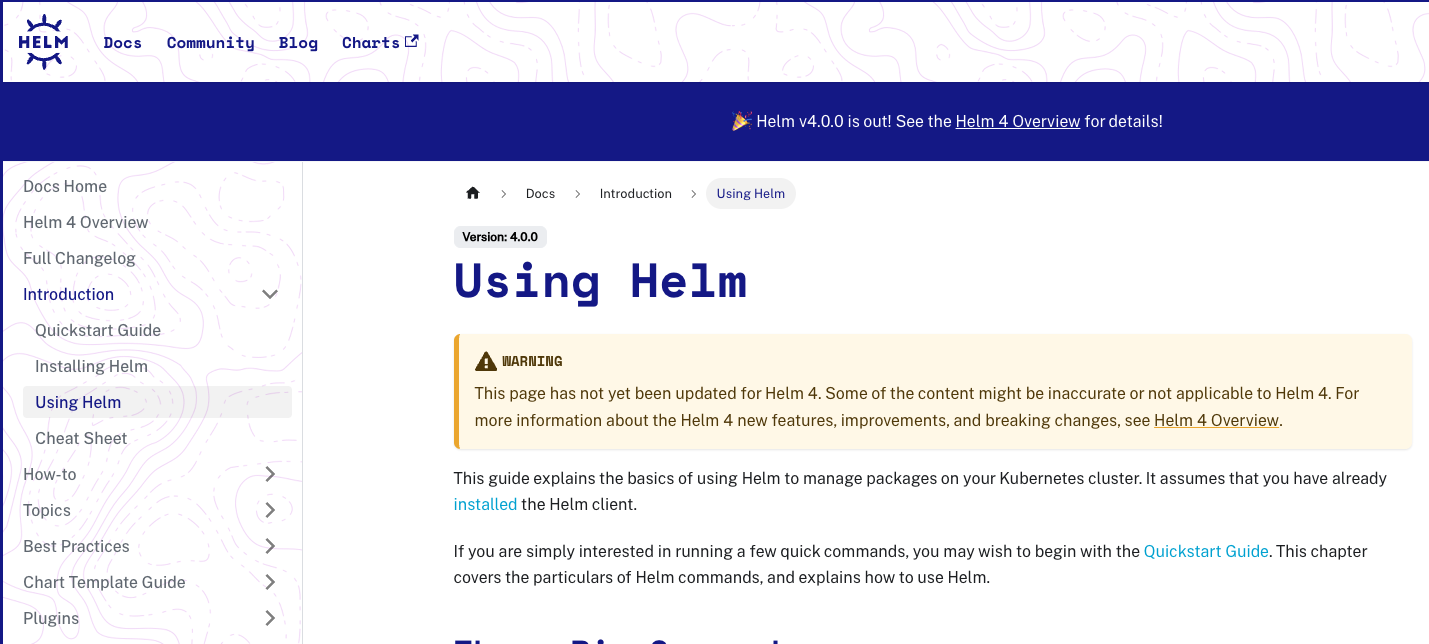Go to Docs in the breadcrumb
Viewport: 1429px width, 644px height.
point(540,194)
